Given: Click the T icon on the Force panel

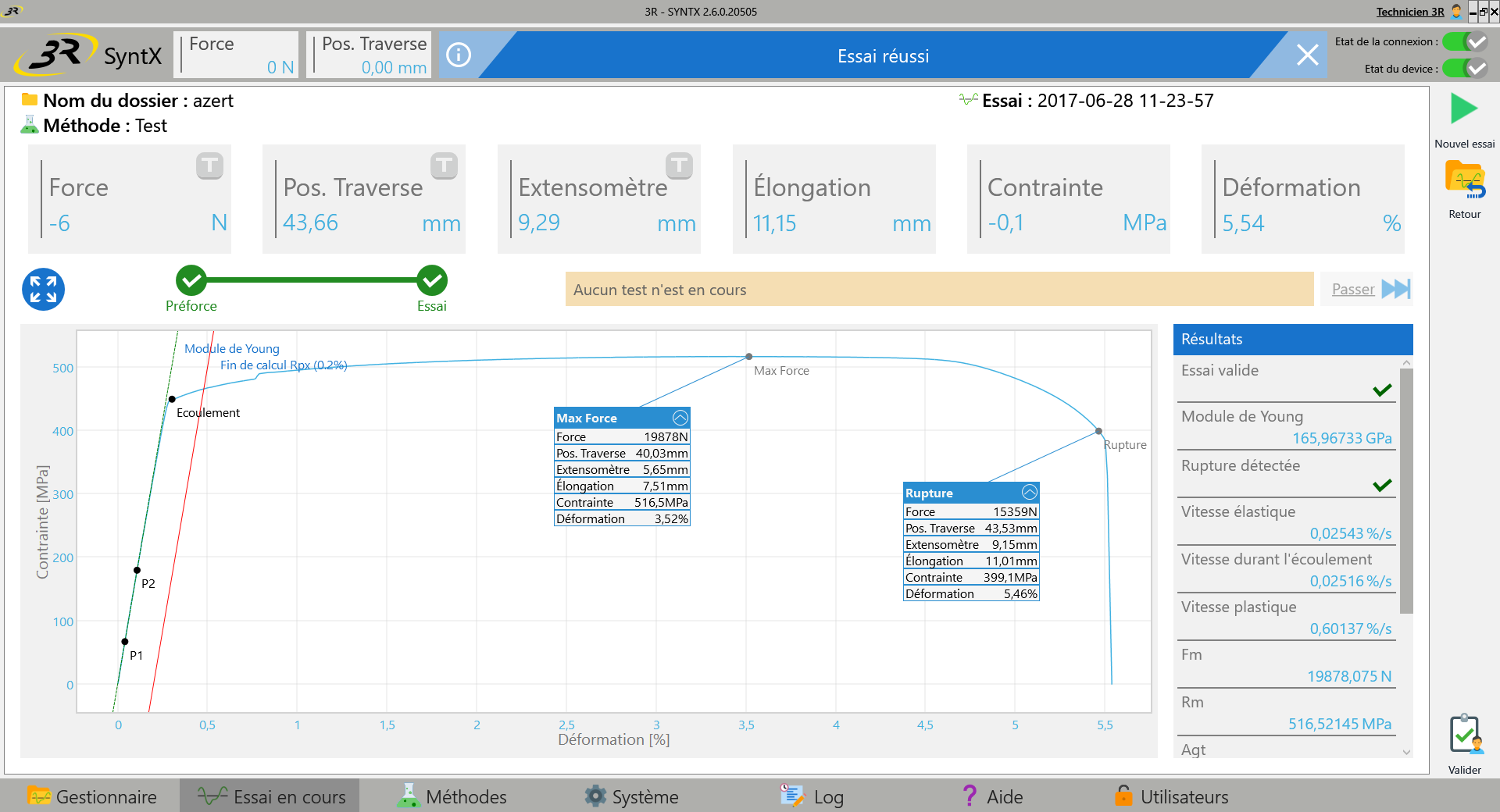Looking at the screenshot, I should 209,166.
